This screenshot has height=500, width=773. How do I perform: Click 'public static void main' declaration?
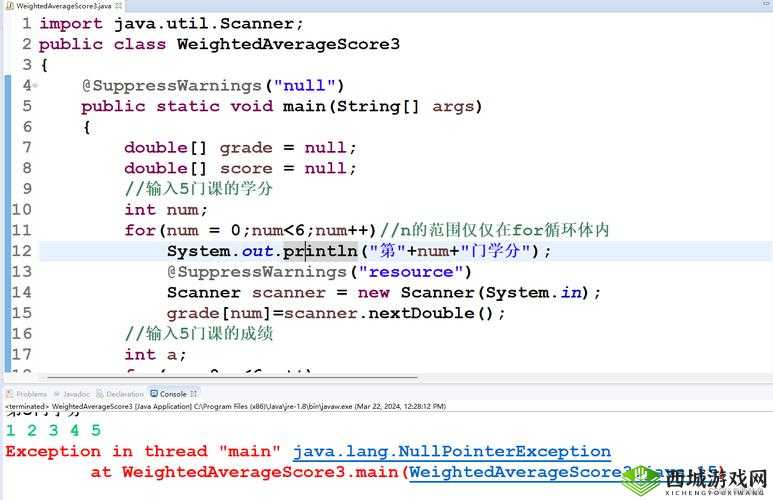point(281,107)
